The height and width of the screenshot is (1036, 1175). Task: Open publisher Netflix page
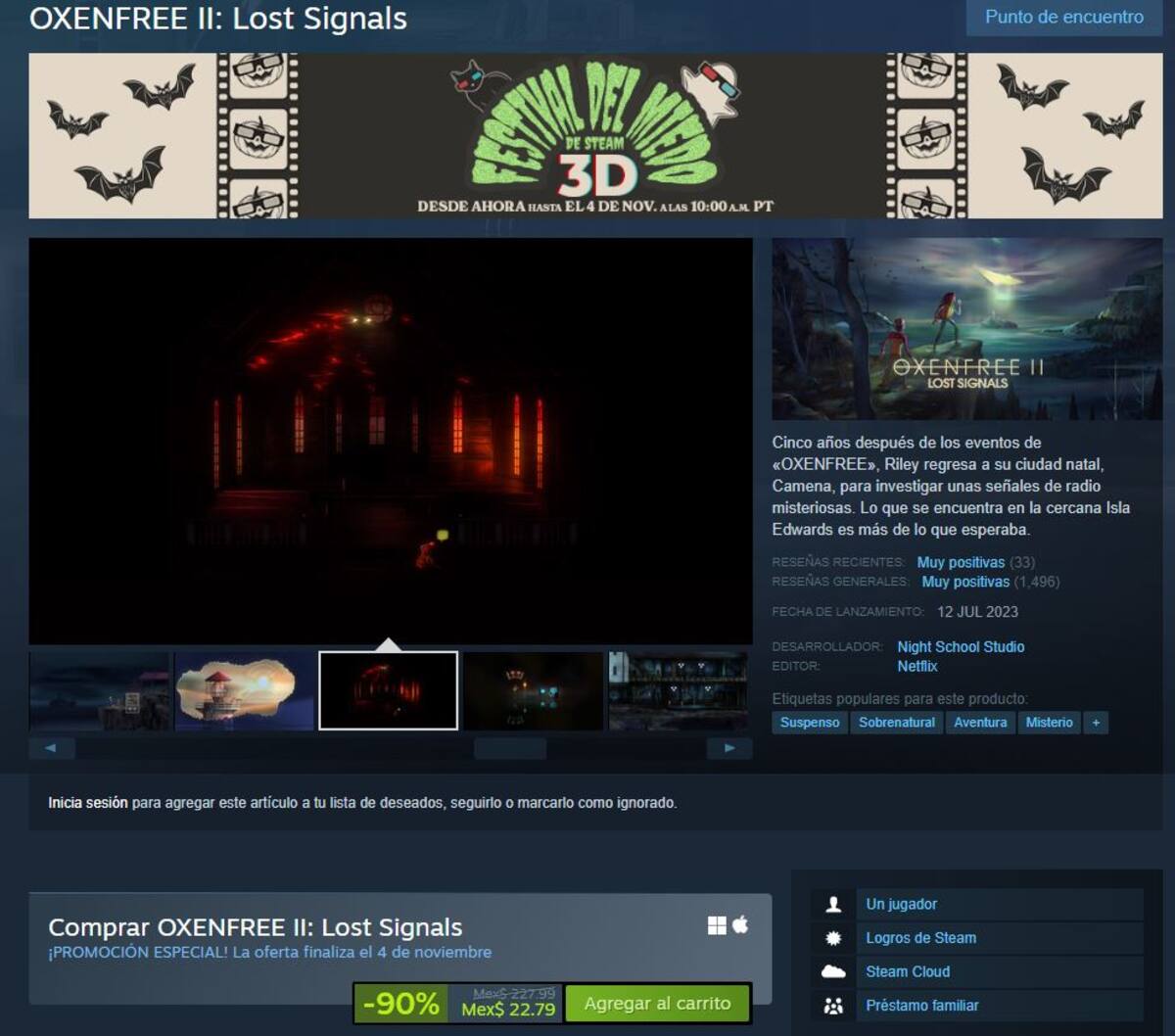pos(917,666)
